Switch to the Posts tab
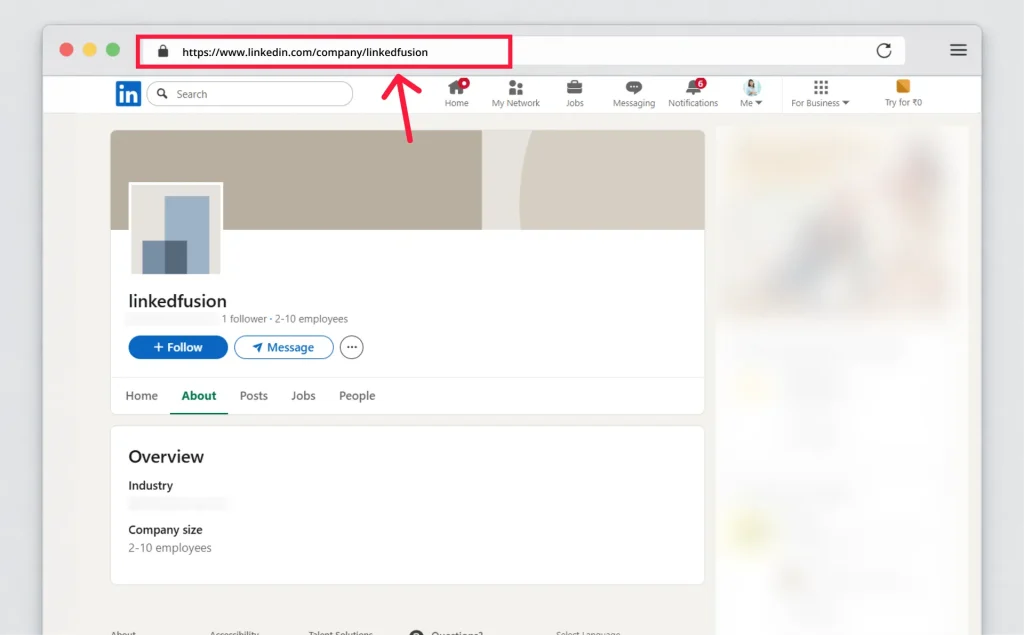Screen dimensions: 1024x635 pyautogui.click(x=253, y=396)
